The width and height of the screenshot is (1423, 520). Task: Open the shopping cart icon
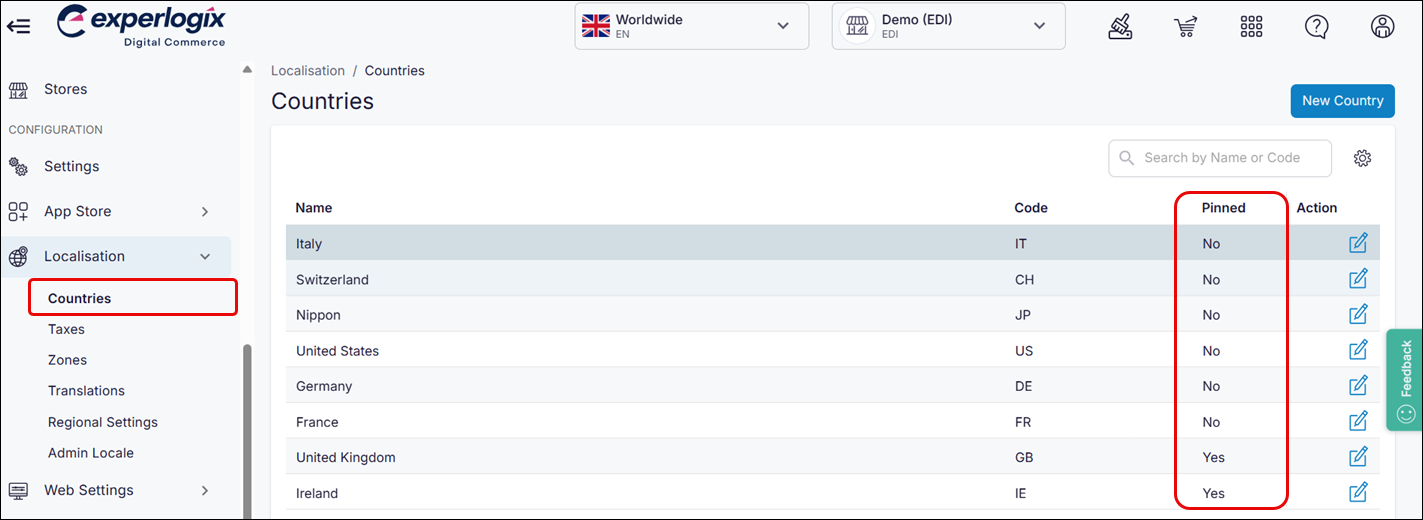click(1186, 27)
